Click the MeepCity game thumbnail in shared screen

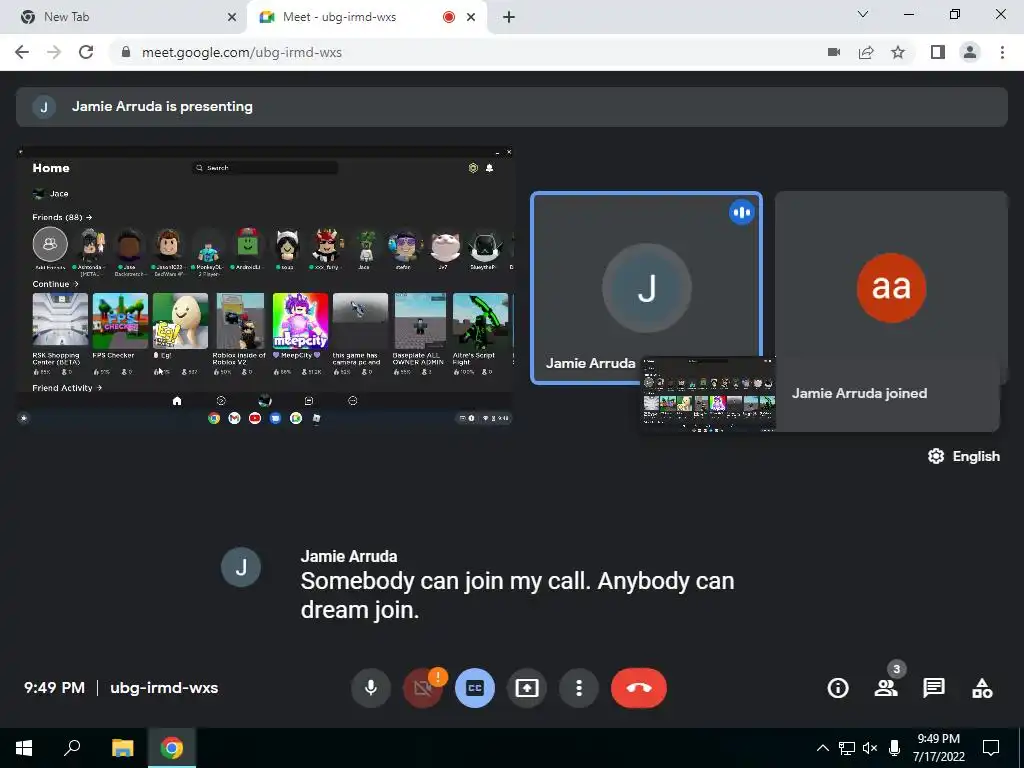(x=300, y=321)
